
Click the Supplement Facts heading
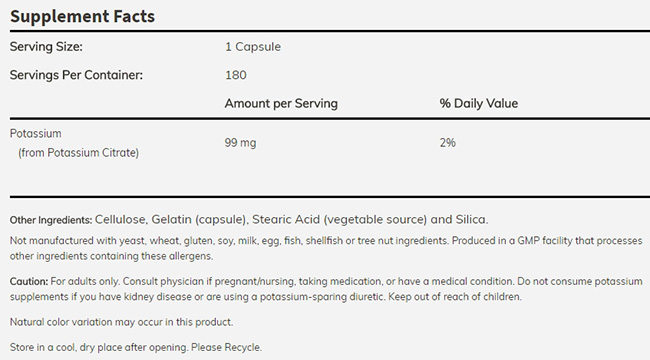[x=82, y=17]
